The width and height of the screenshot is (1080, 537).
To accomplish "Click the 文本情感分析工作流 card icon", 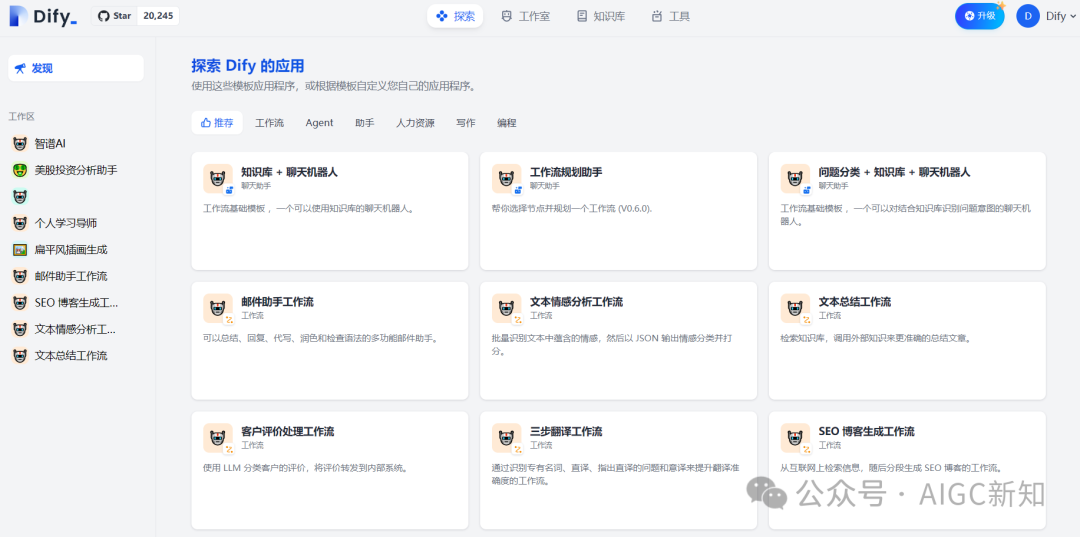I will [x=506, y=308].
